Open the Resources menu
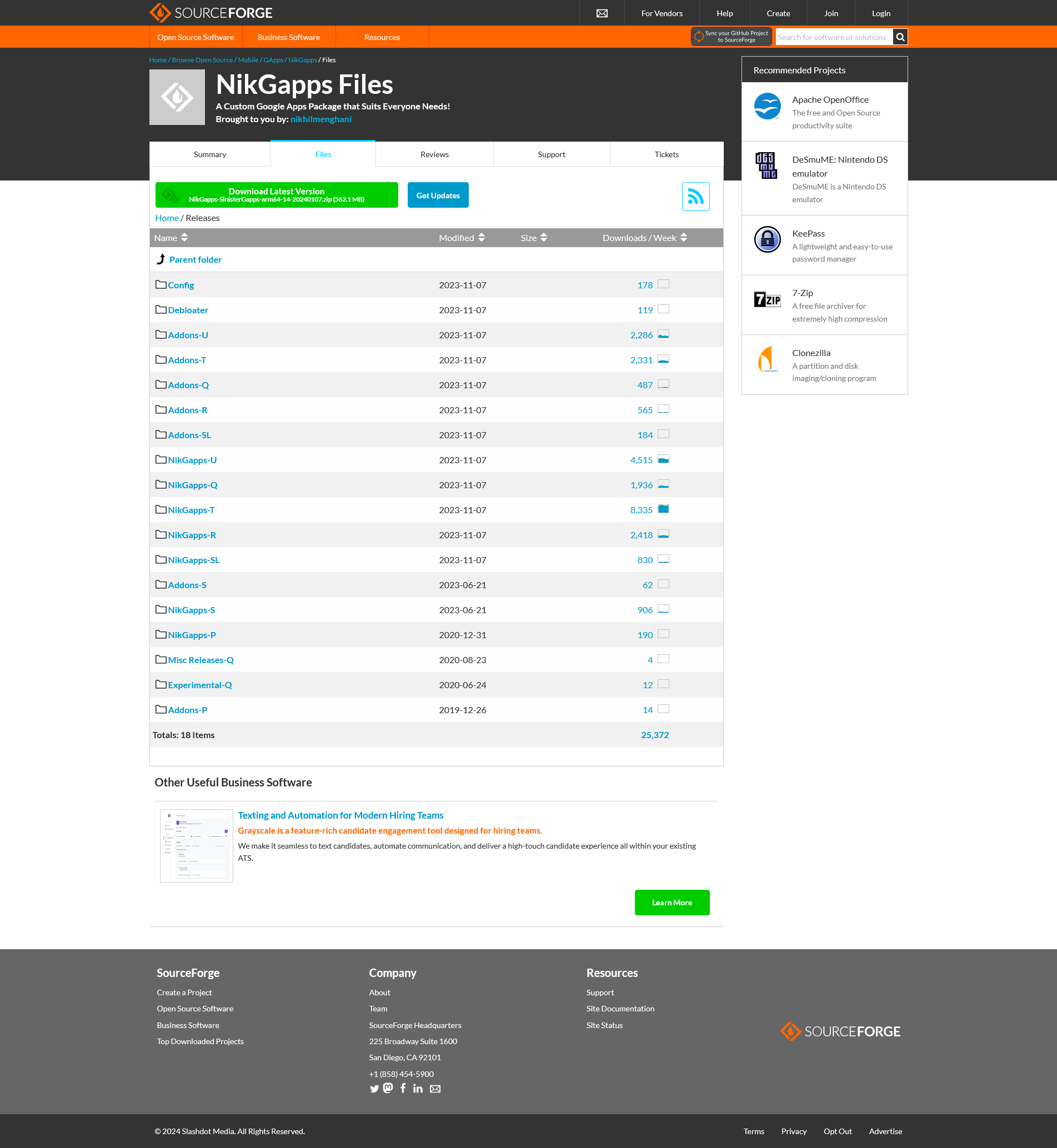This screenshot has height=1148, width=1057. [x=382, y=37]
